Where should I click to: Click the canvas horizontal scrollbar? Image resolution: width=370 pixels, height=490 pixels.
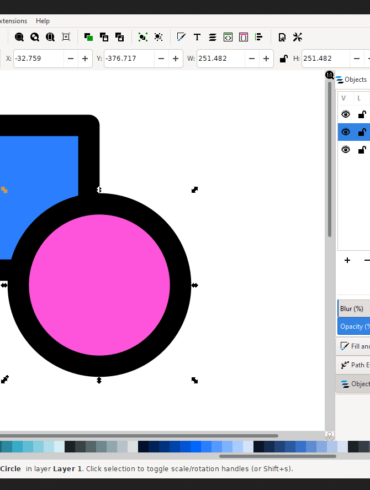(x=138, y=436)
